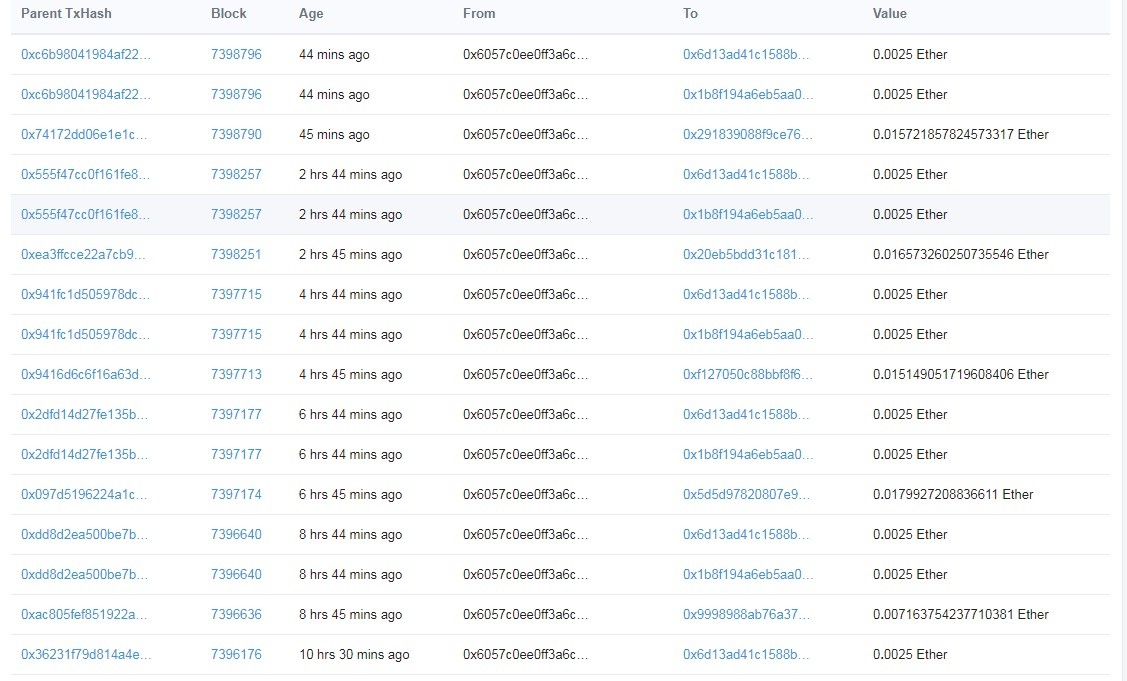The width and height of the screenshot is (1127, 681).
Task: Open 0x6d13ad41c1588b… address in block 7396640 row
Action: click(745, 535)
